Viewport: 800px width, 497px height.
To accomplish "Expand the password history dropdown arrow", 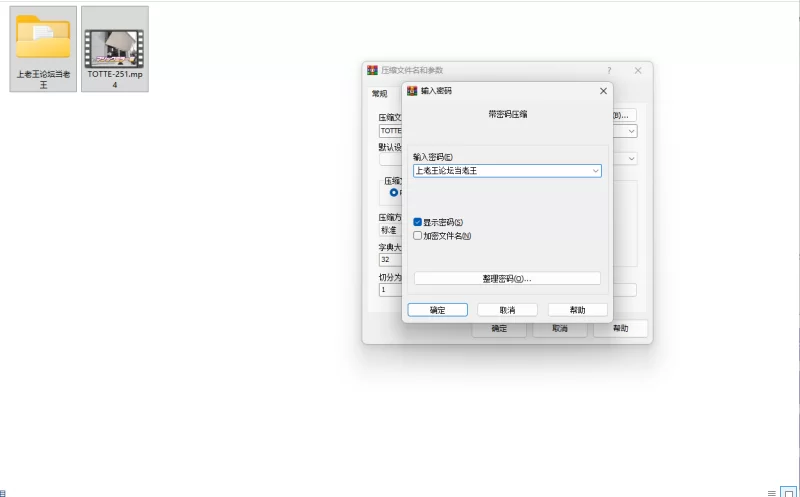I will (x=595, y=171).
